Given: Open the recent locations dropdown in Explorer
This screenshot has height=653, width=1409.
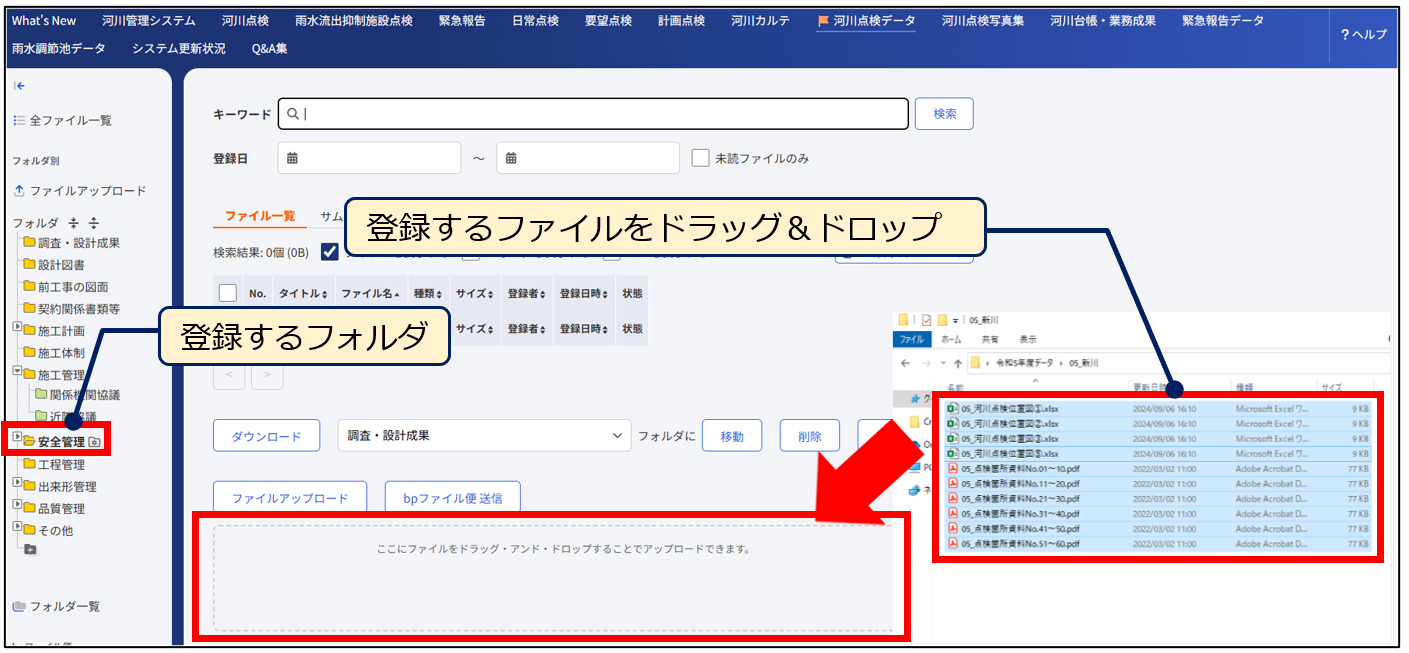Looking at the screenshot, I should (x=941, y=363).
